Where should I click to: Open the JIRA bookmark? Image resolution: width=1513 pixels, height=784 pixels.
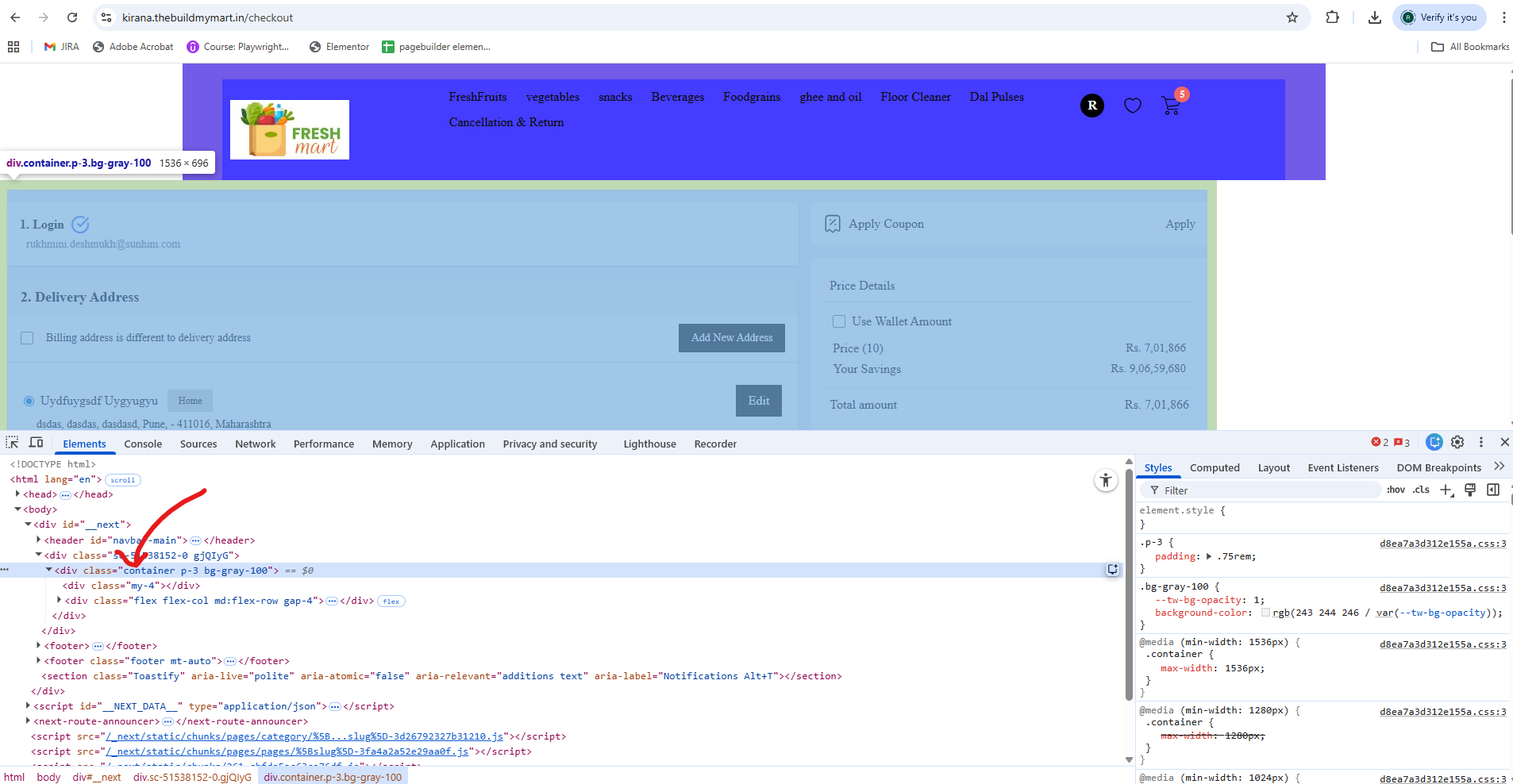pos(62,47)
